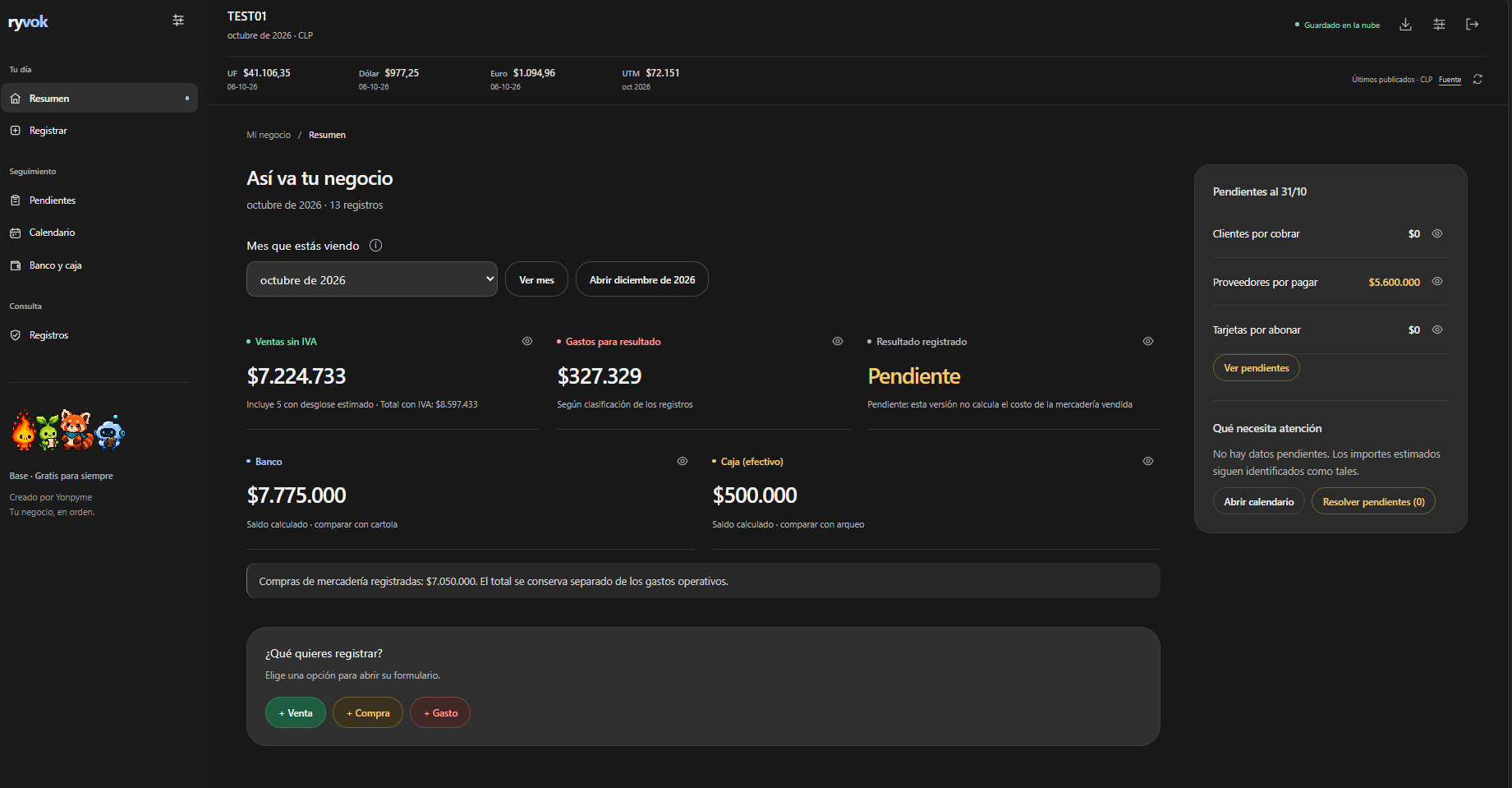The image size is (1512, 788).
Task: Click 'Ver pendientes' button
Action: 1257,368
